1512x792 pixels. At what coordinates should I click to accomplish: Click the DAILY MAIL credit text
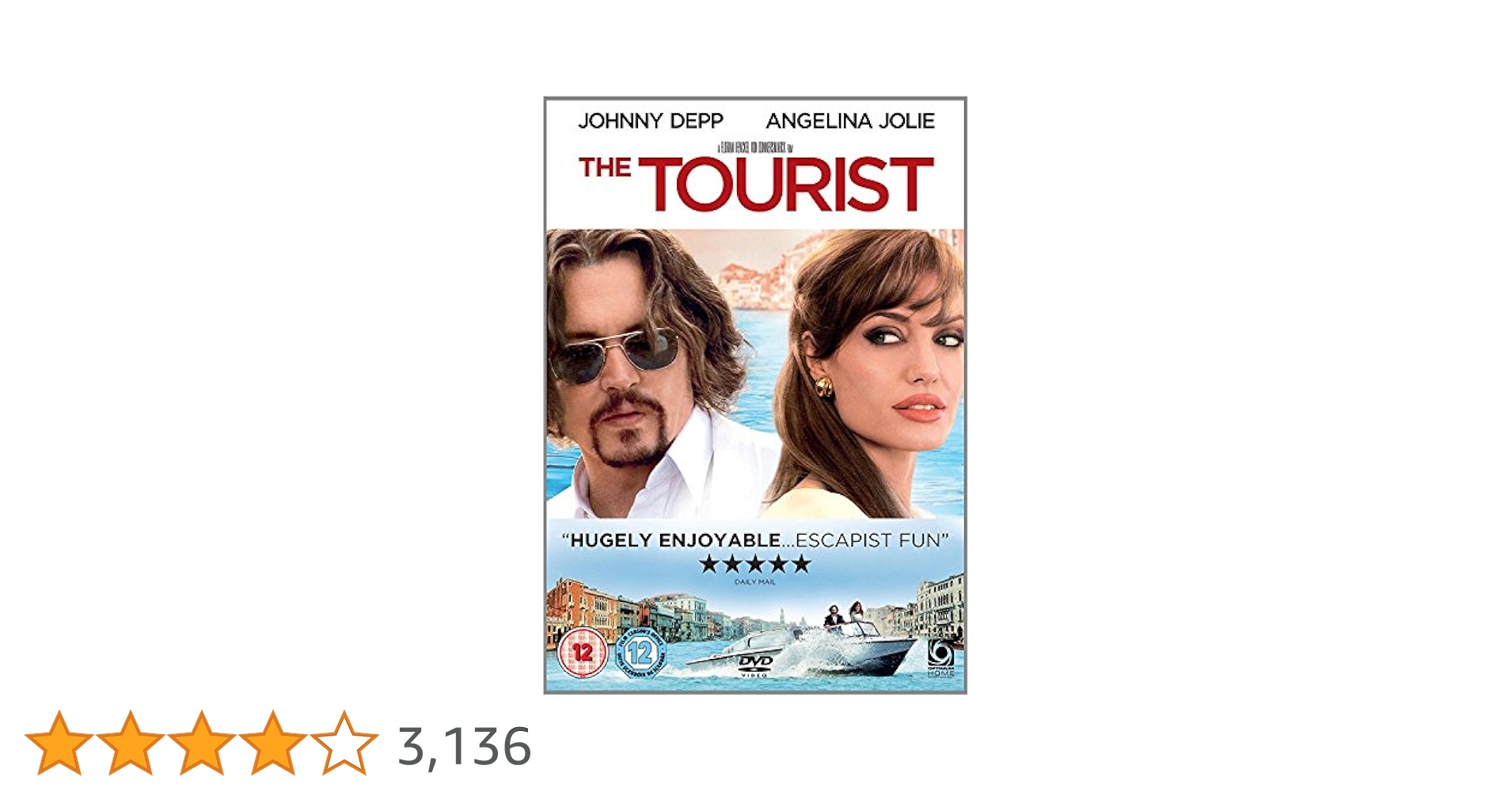[755, 582]
